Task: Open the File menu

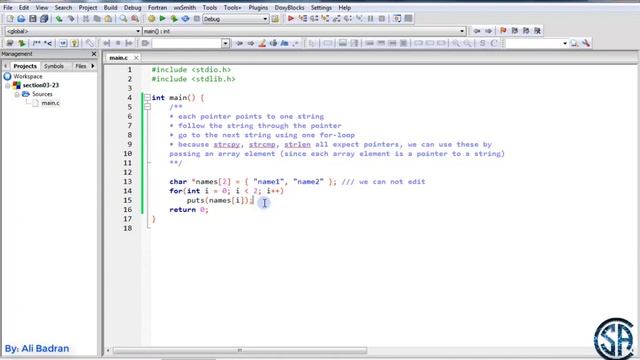Action: (x=8, y=7)
